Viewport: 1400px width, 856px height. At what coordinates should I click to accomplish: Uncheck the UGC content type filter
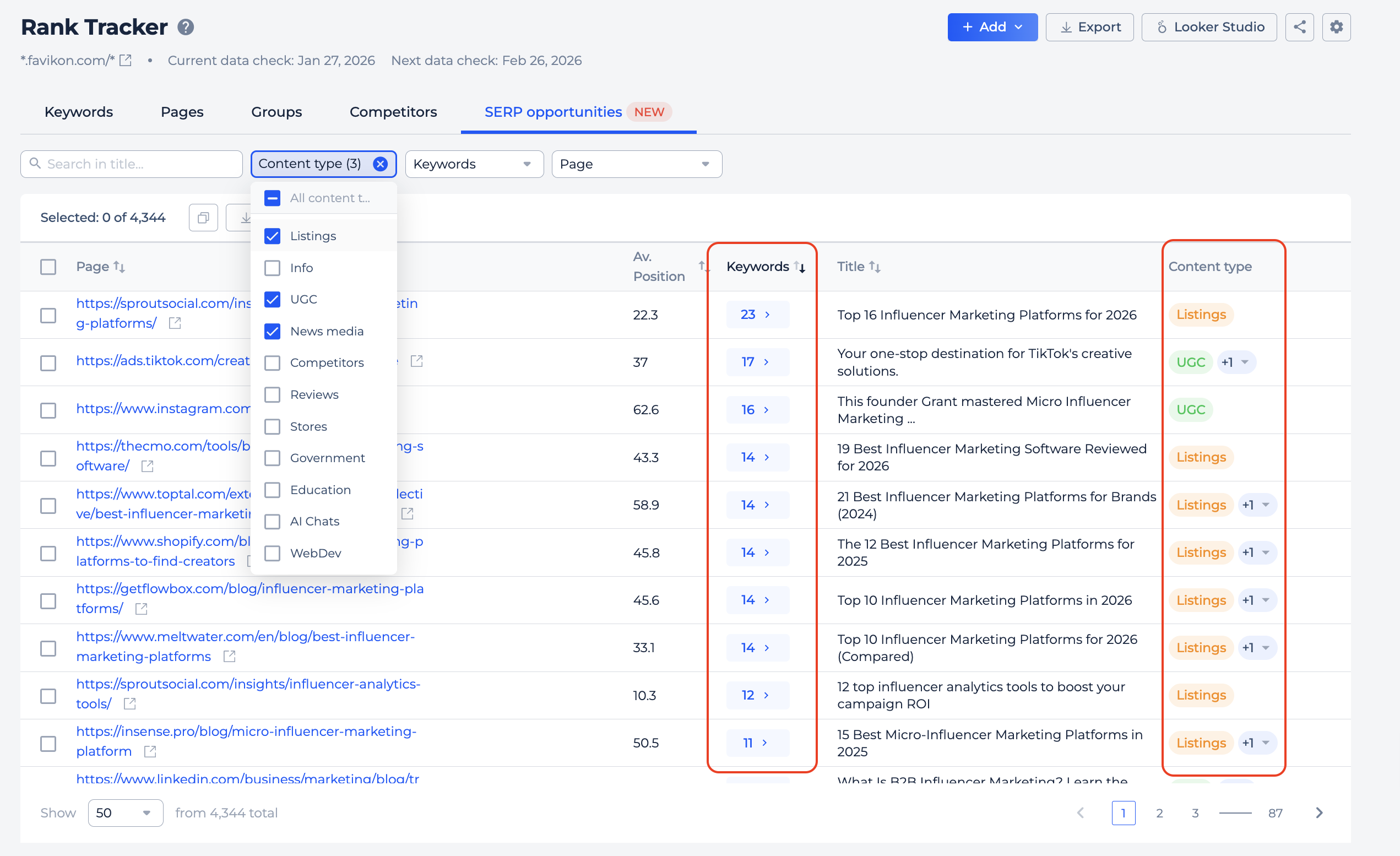point(272,299)
